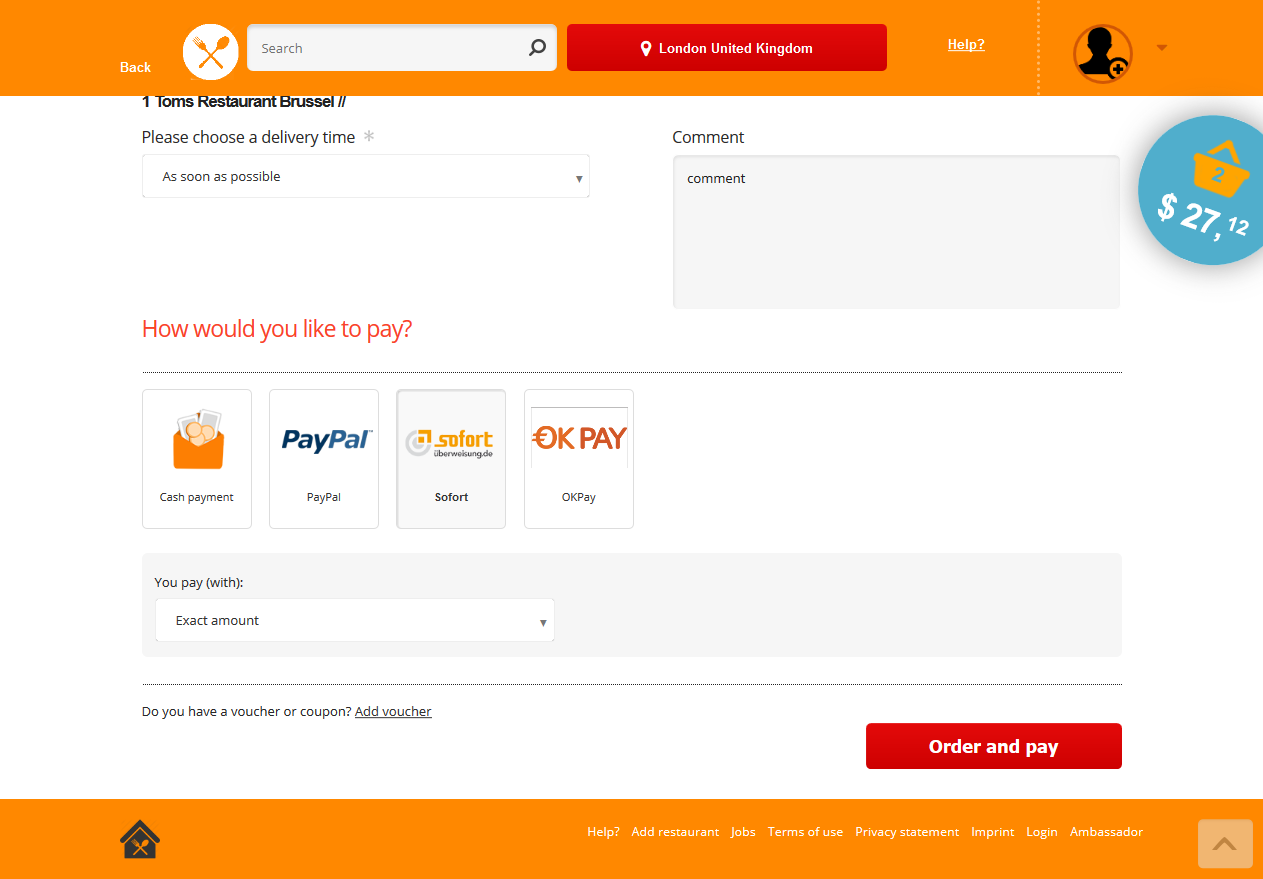Image resolution: width=1263 pixels, height=879 pixels.
Task: Focus the Comment text area
Action: pos(896,232)
